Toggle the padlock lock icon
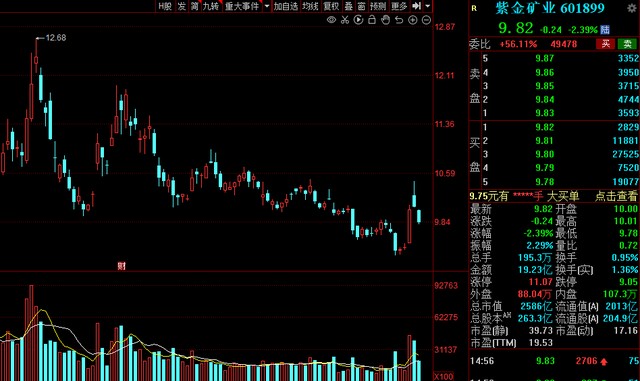 372,20
